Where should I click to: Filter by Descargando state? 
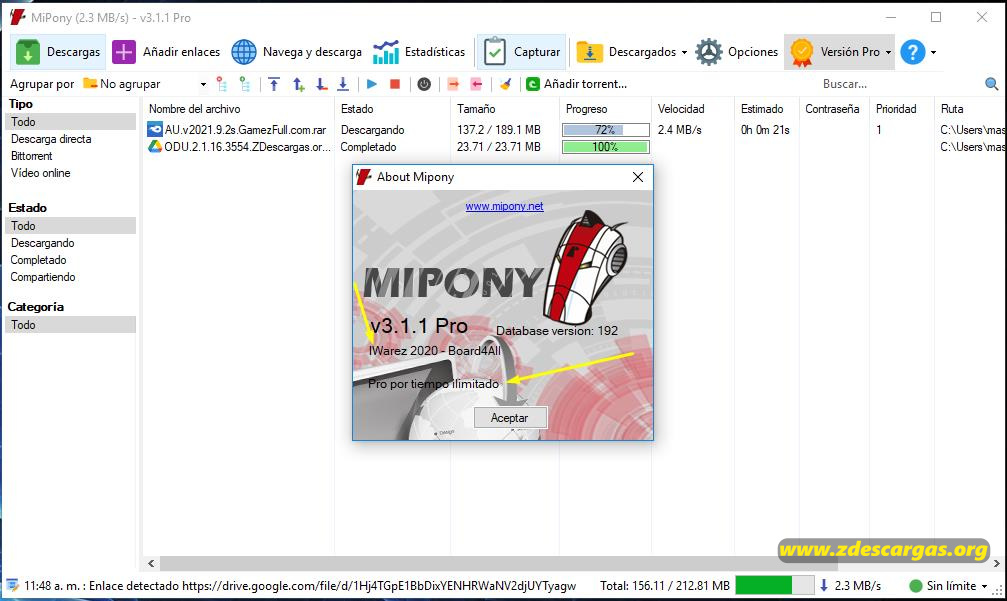42,243
